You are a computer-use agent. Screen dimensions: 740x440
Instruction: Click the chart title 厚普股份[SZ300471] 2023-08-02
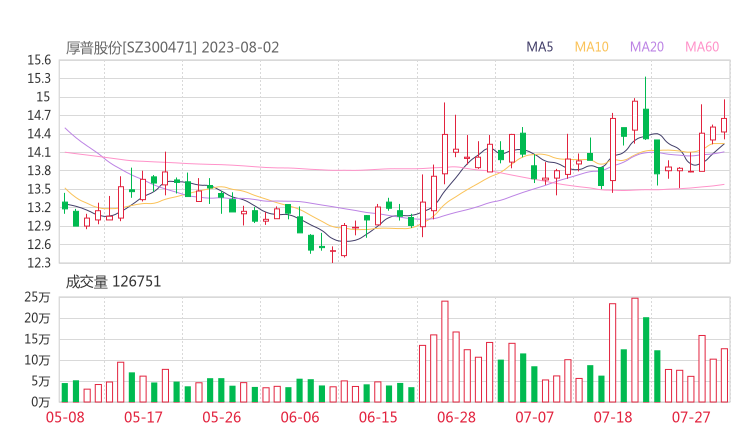pos(172,48)
